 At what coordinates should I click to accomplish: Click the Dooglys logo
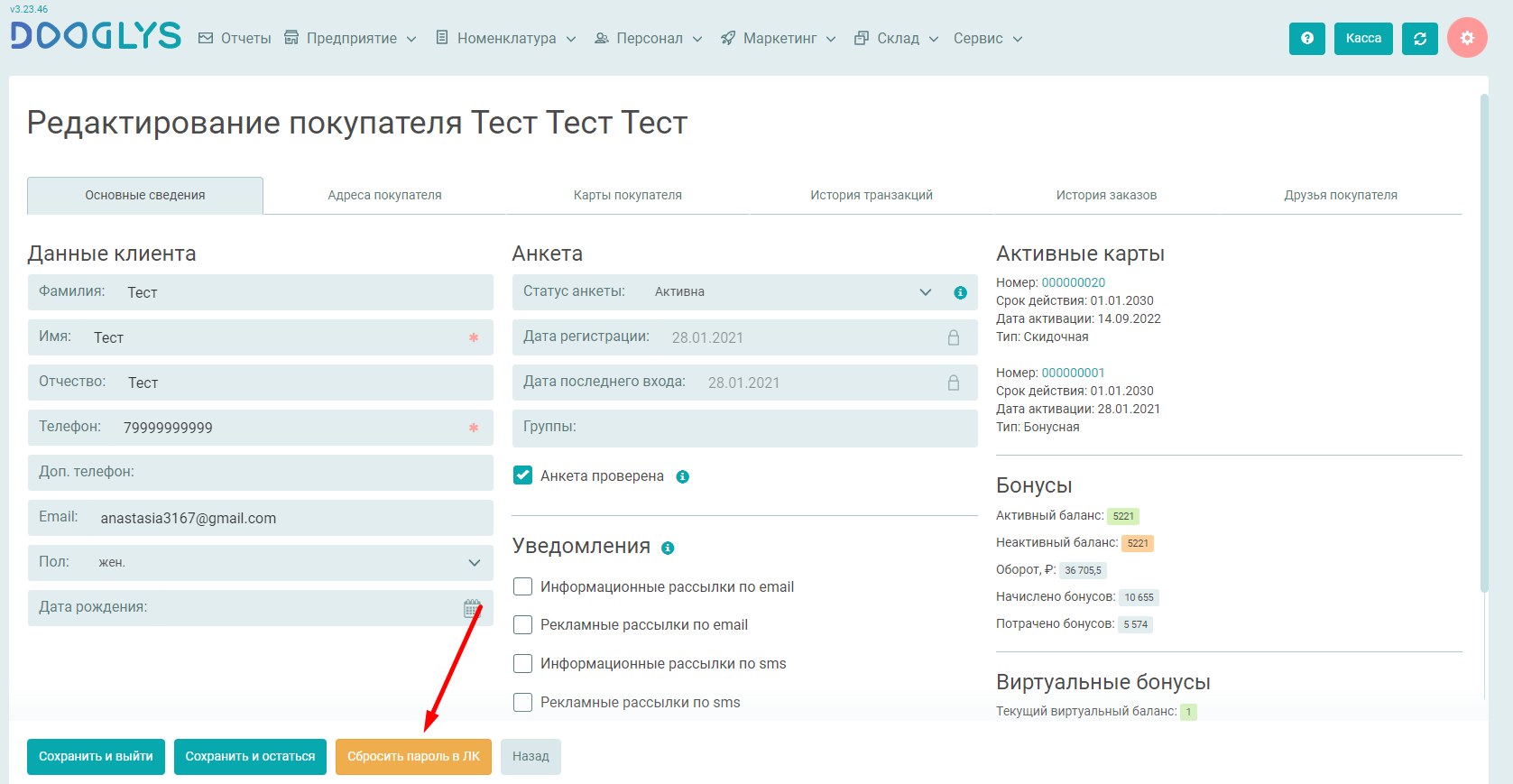pos(96,36)
